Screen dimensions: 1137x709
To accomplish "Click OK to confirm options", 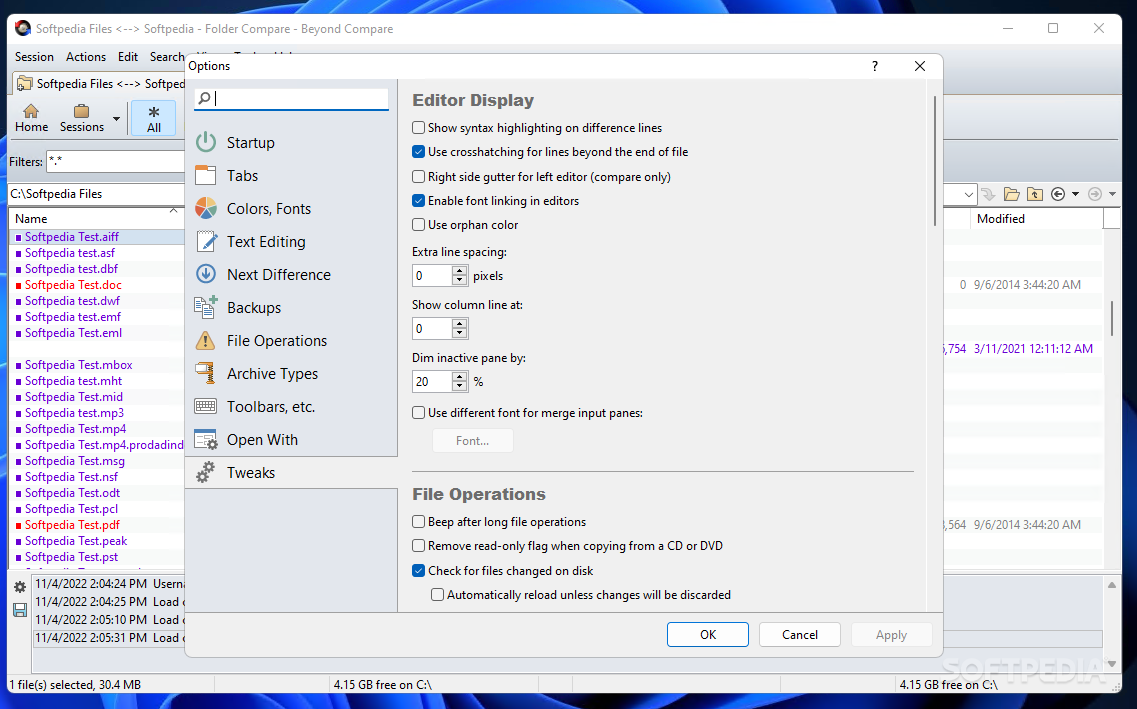I will coord(708,634).
